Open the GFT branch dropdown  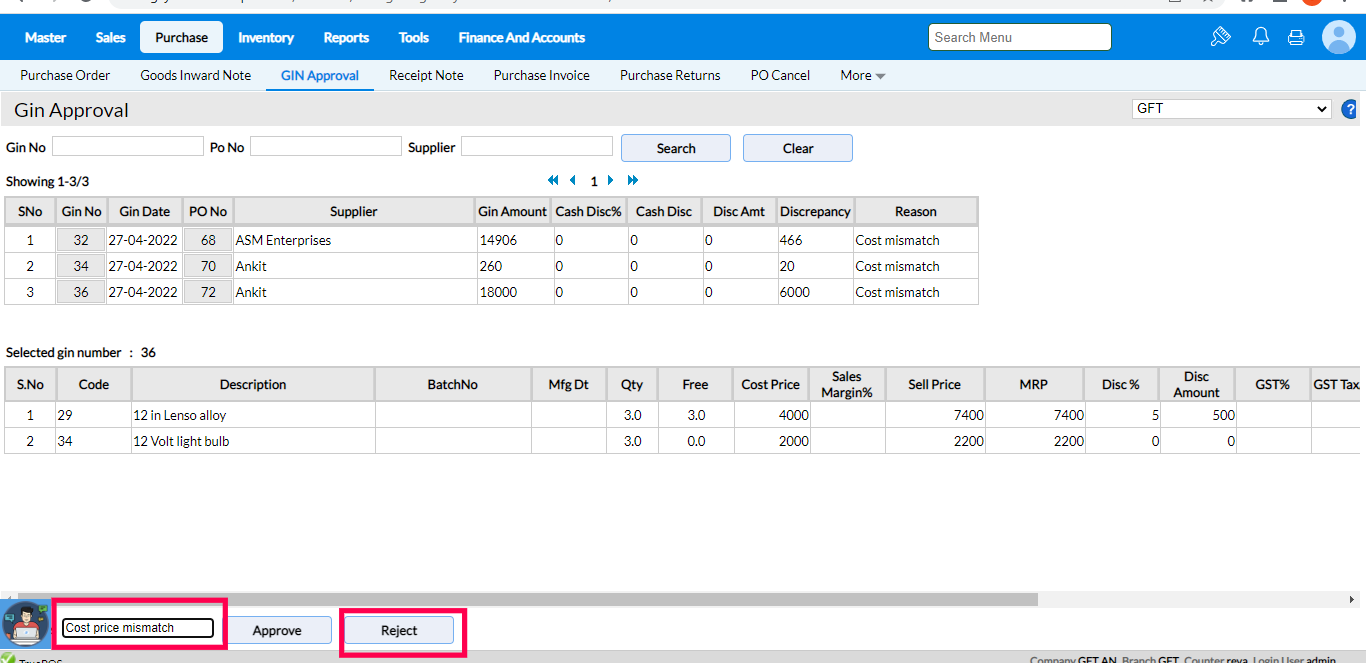click(x=1231, y=109)
